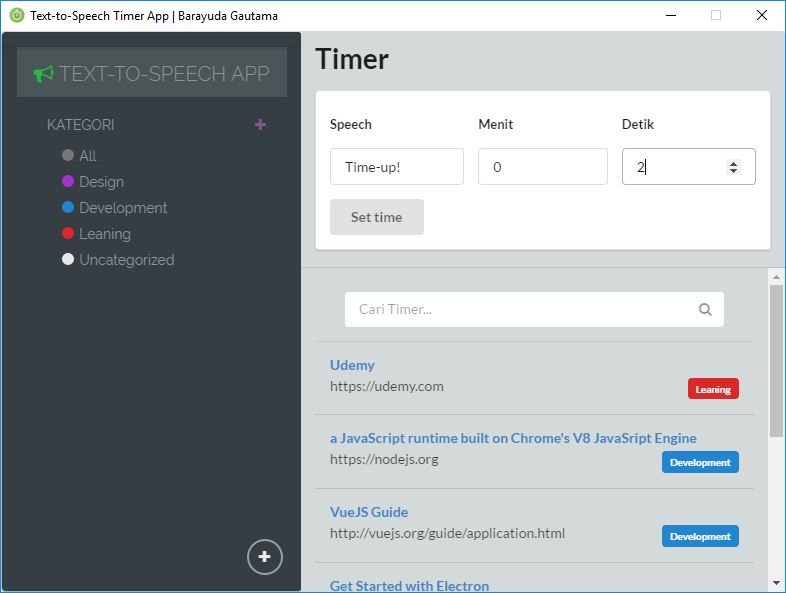Click the Menit input field

click(542, 167)
